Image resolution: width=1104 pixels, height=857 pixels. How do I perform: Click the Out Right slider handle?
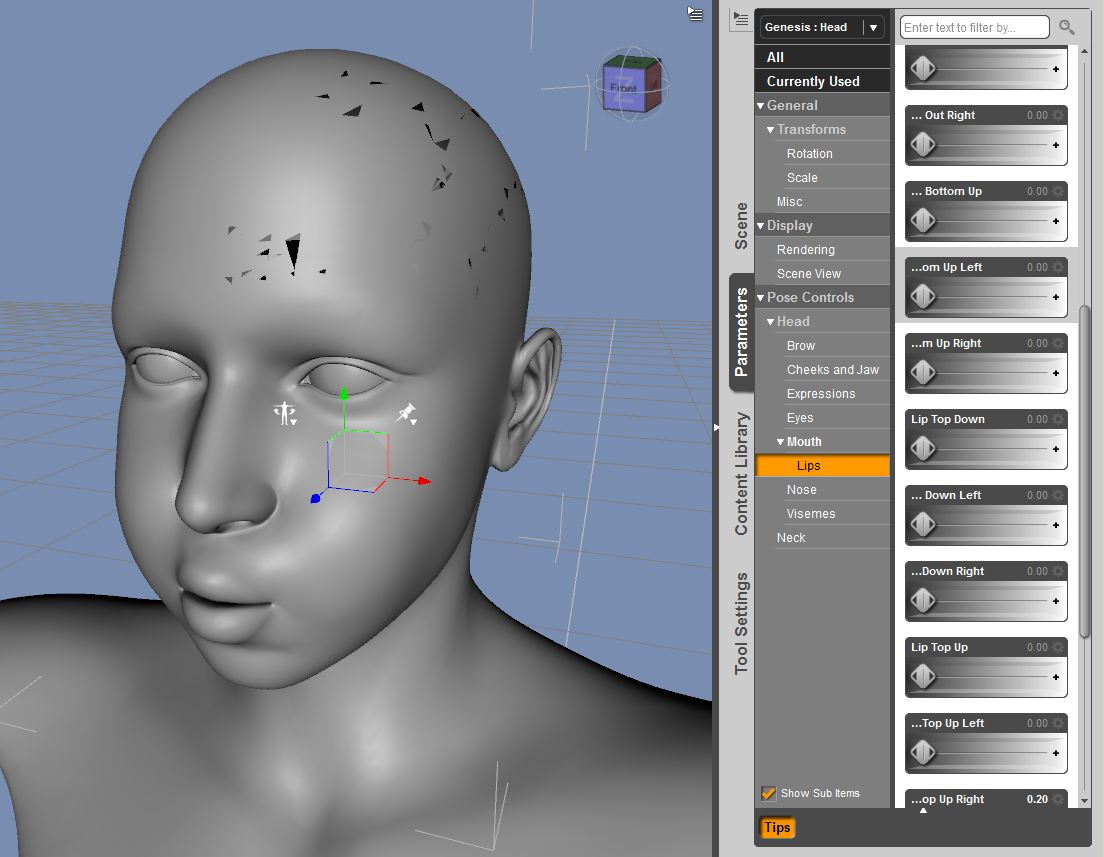click(923, 144)
